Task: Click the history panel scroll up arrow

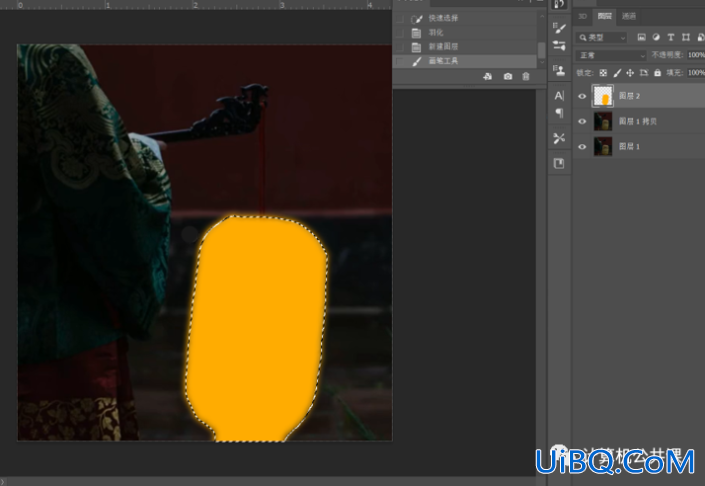Action: [542, 16]
